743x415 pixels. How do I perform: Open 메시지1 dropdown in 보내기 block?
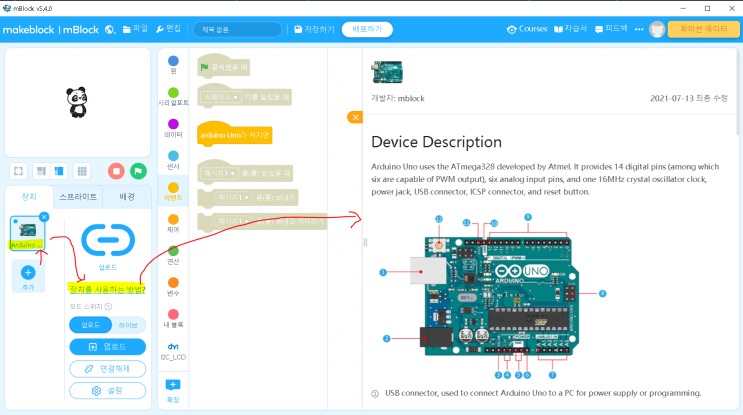click(x=233, y=197)
